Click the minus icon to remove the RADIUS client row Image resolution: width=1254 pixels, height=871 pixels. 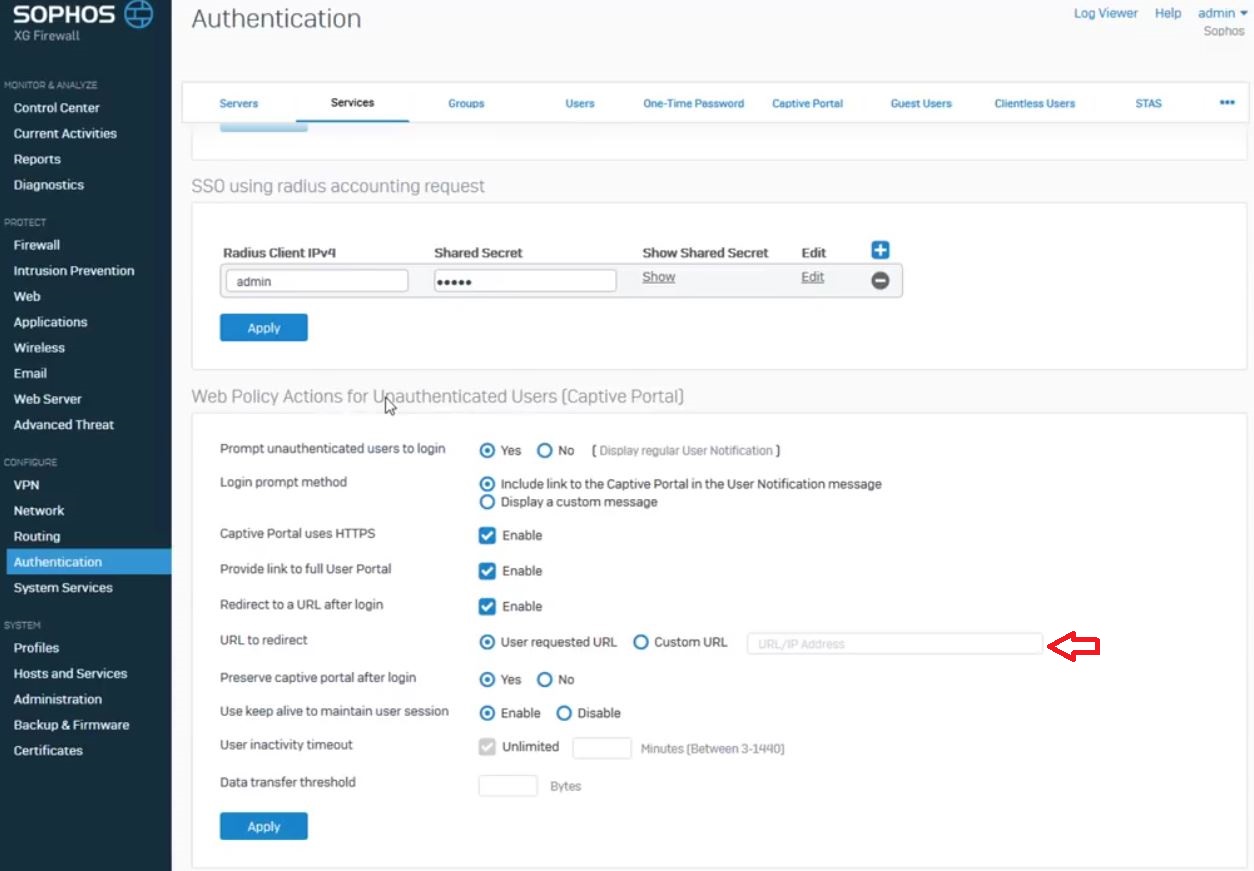coord(879,281)
